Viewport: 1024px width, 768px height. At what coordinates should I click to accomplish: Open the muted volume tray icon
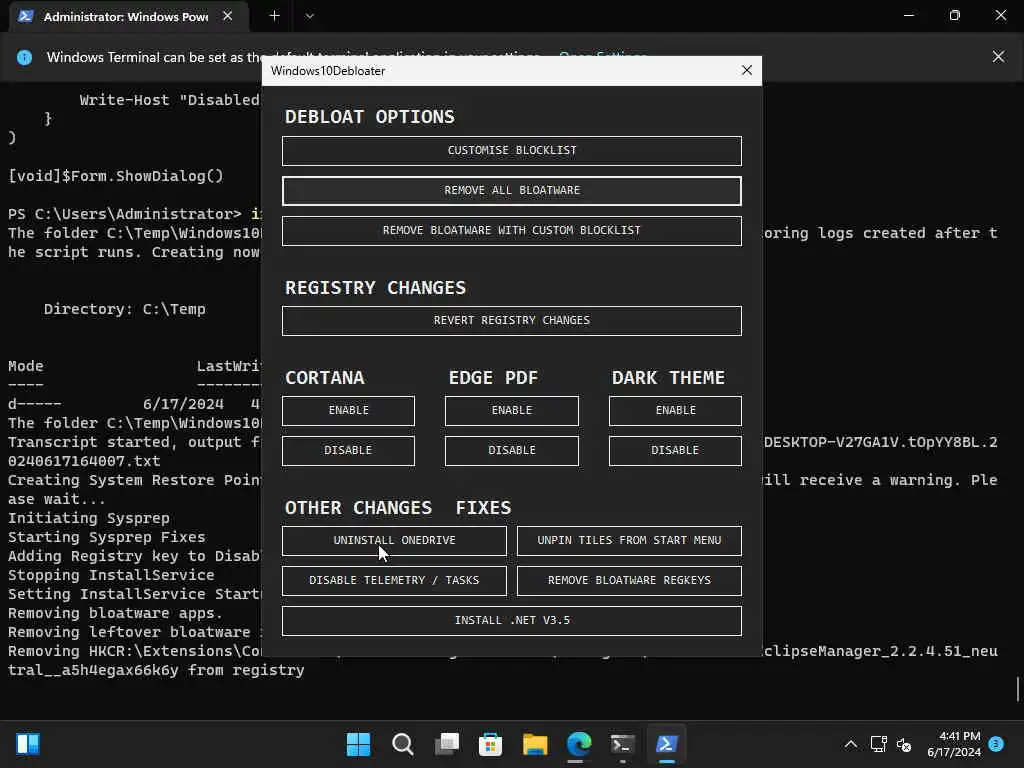click(904, 744)
